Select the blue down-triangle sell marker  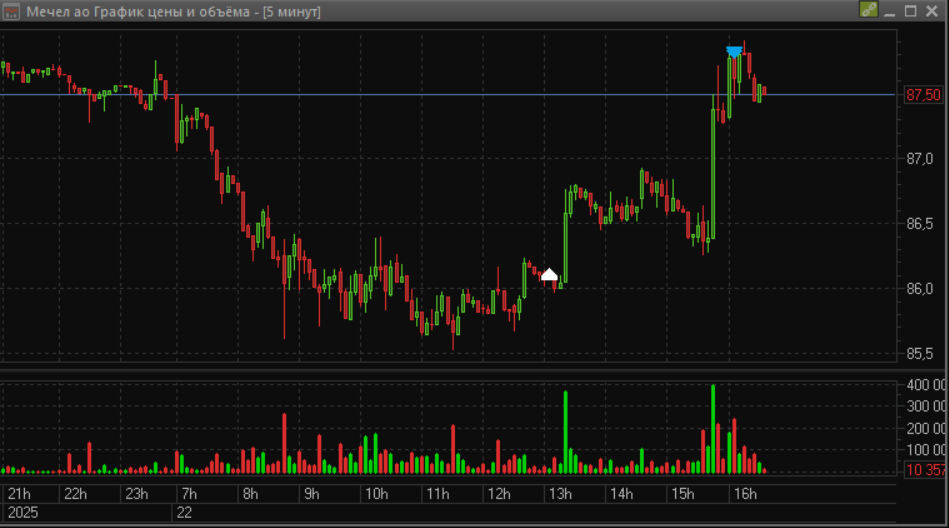[734, 53]
